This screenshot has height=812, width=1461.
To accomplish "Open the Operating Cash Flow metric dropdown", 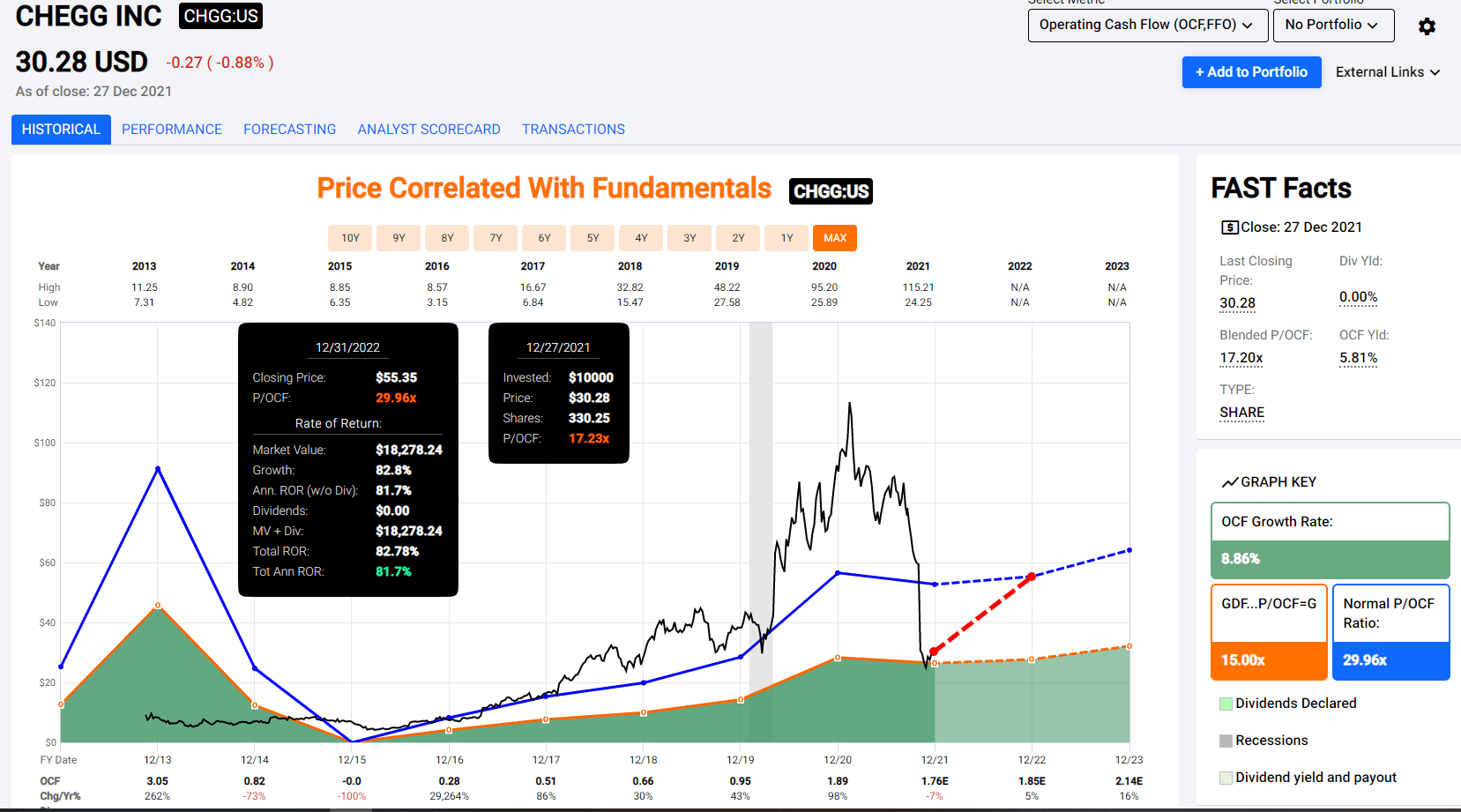I will click(1148, 25).
